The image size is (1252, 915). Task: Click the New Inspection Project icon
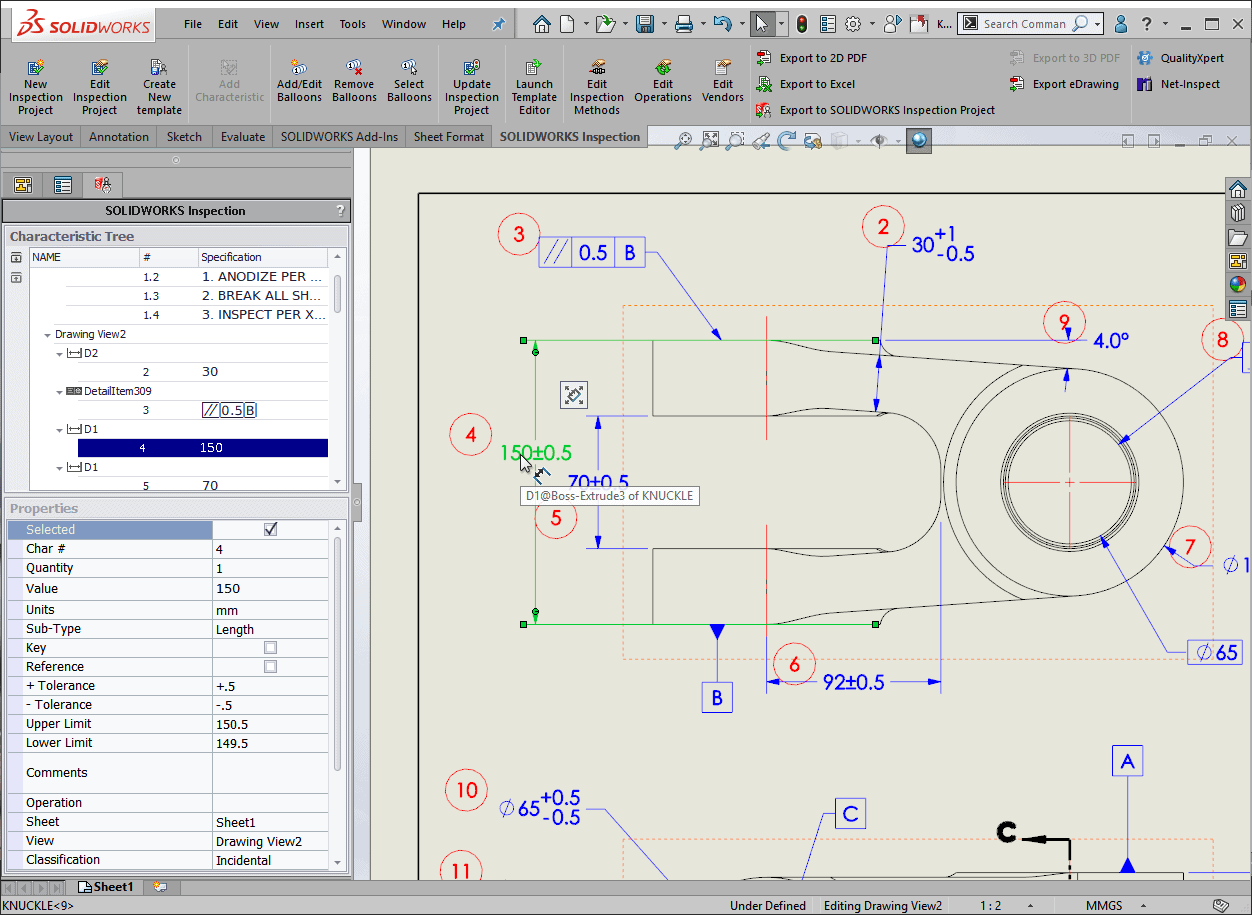tap(36, 69)
